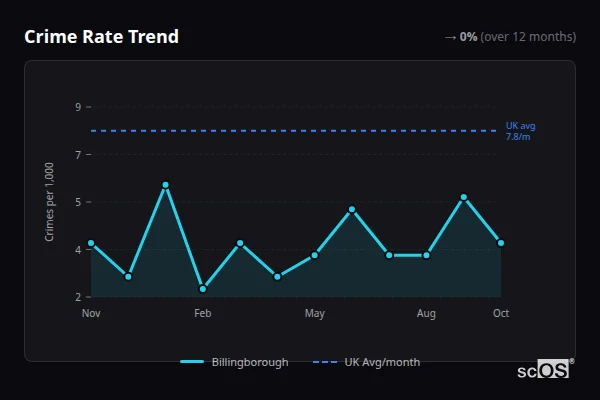Click the Aug x-axis label
The image size is (600, 400).
[426, 314]
